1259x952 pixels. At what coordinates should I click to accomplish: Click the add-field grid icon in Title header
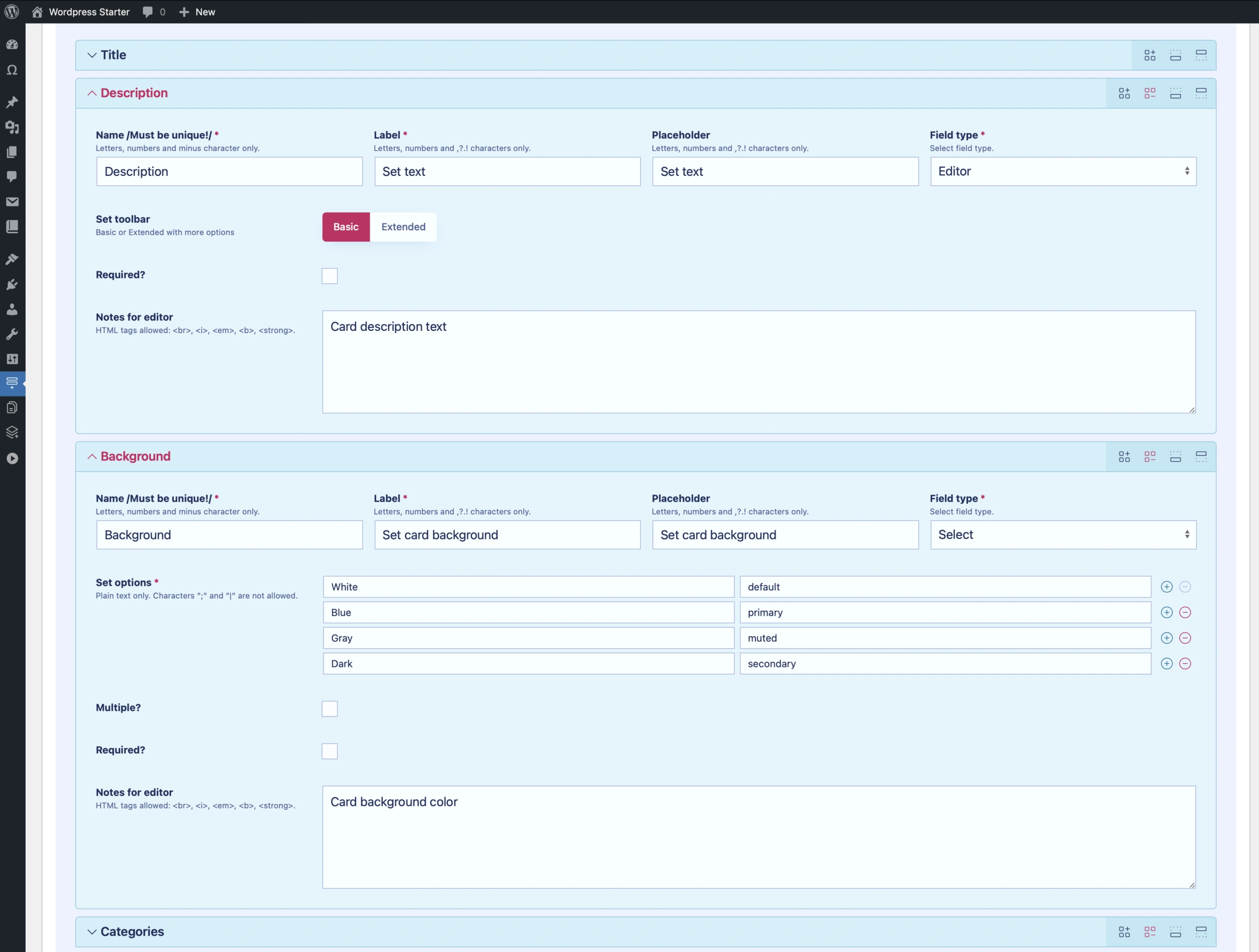click(1150, 55)
